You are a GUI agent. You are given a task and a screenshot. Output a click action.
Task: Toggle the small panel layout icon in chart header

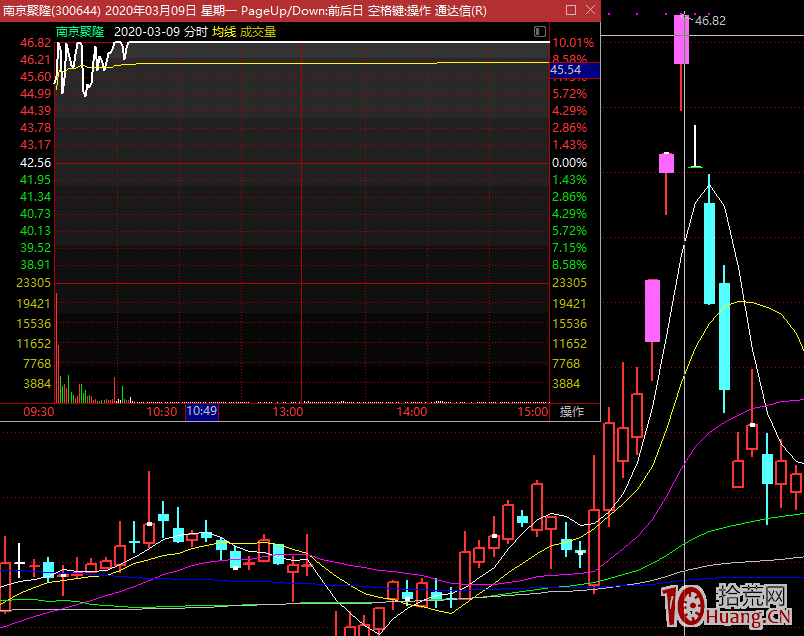pyautogui.click(x=541, y=32)
